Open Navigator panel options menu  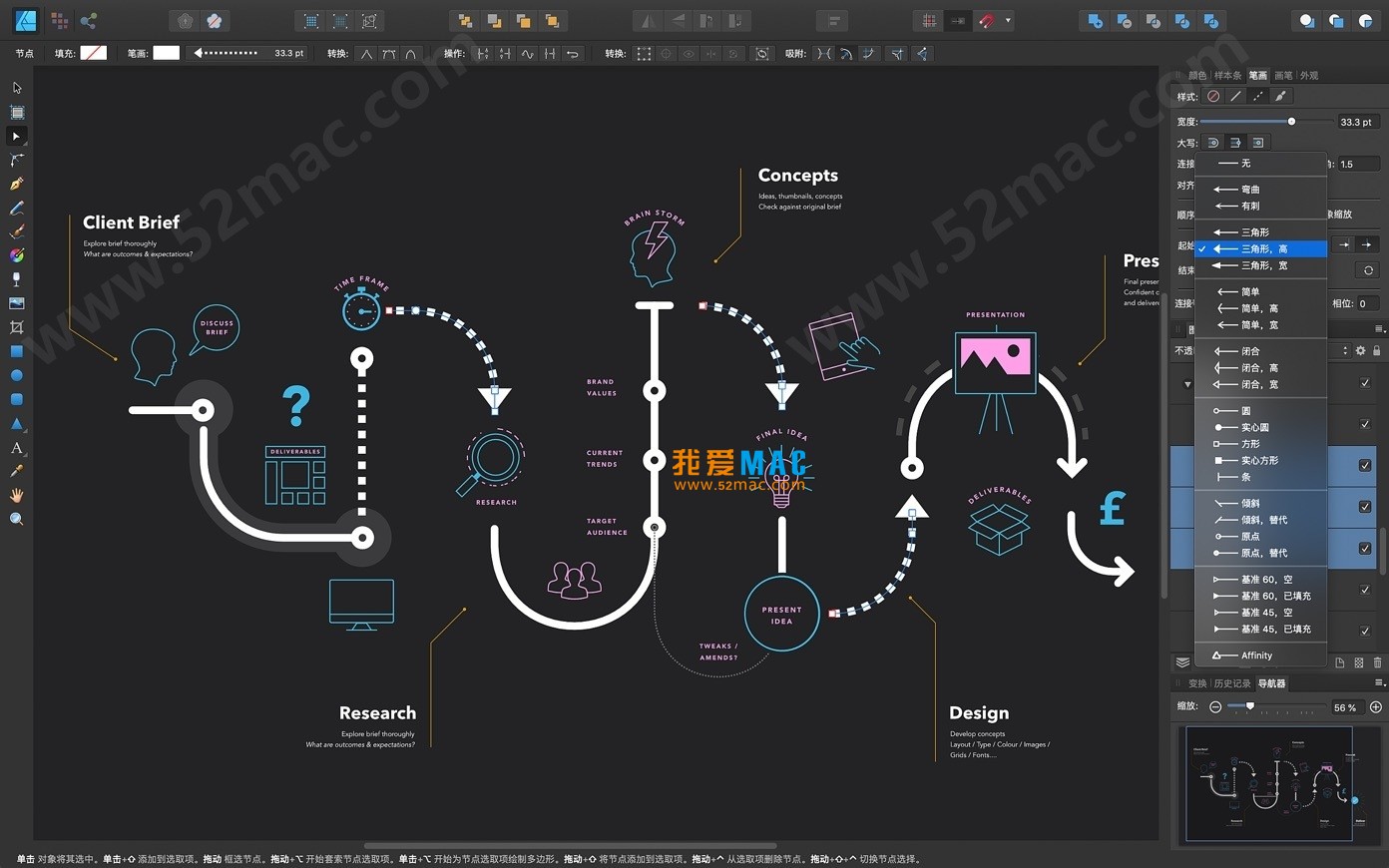point(1379,683)
